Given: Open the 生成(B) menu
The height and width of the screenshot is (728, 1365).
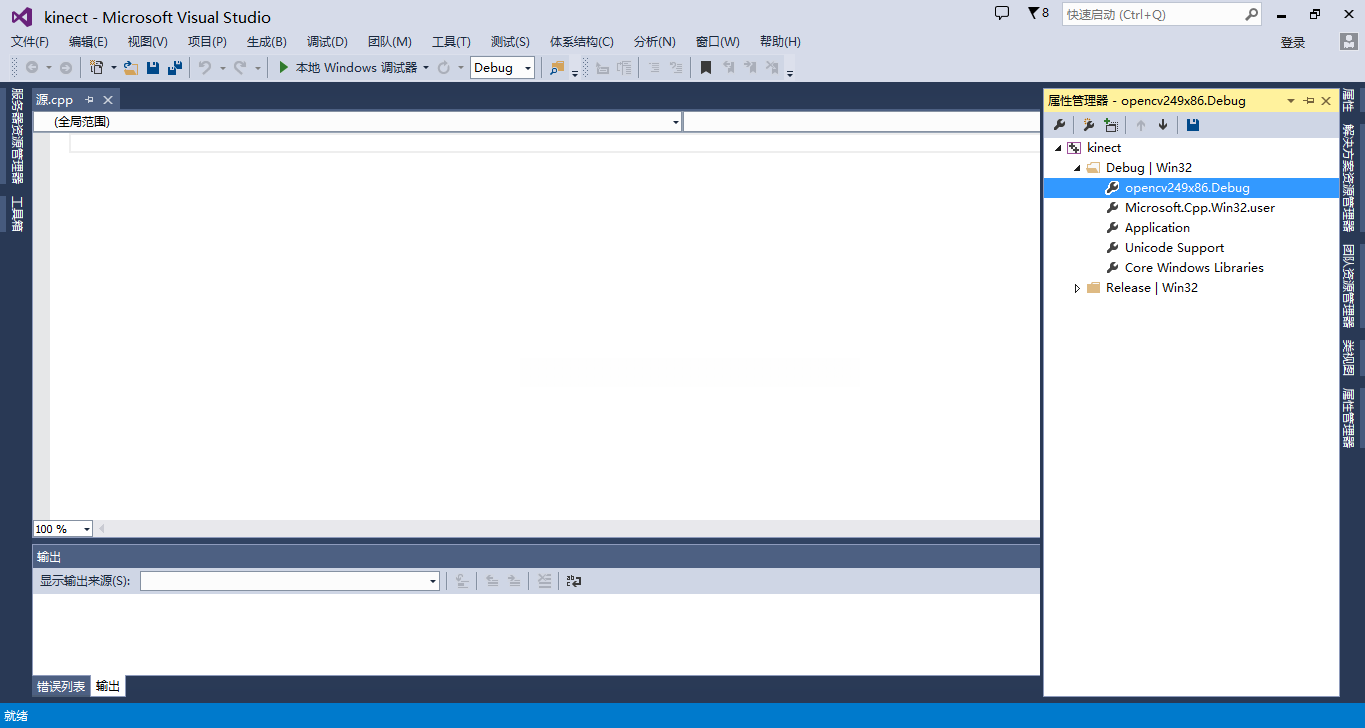Looking at the screenshot, I should [x=267, y=42].
